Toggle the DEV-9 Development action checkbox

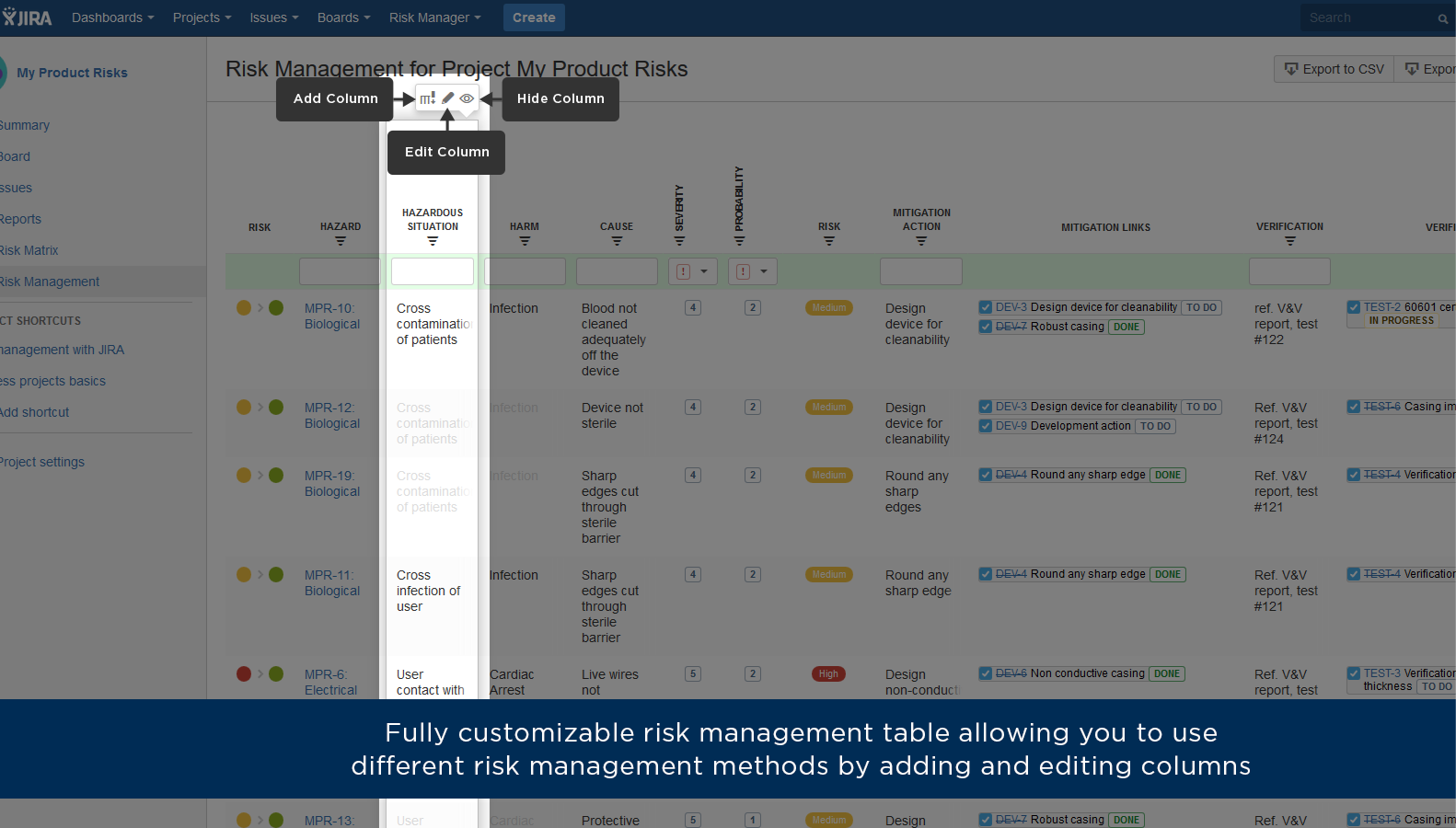pos(986,426)
